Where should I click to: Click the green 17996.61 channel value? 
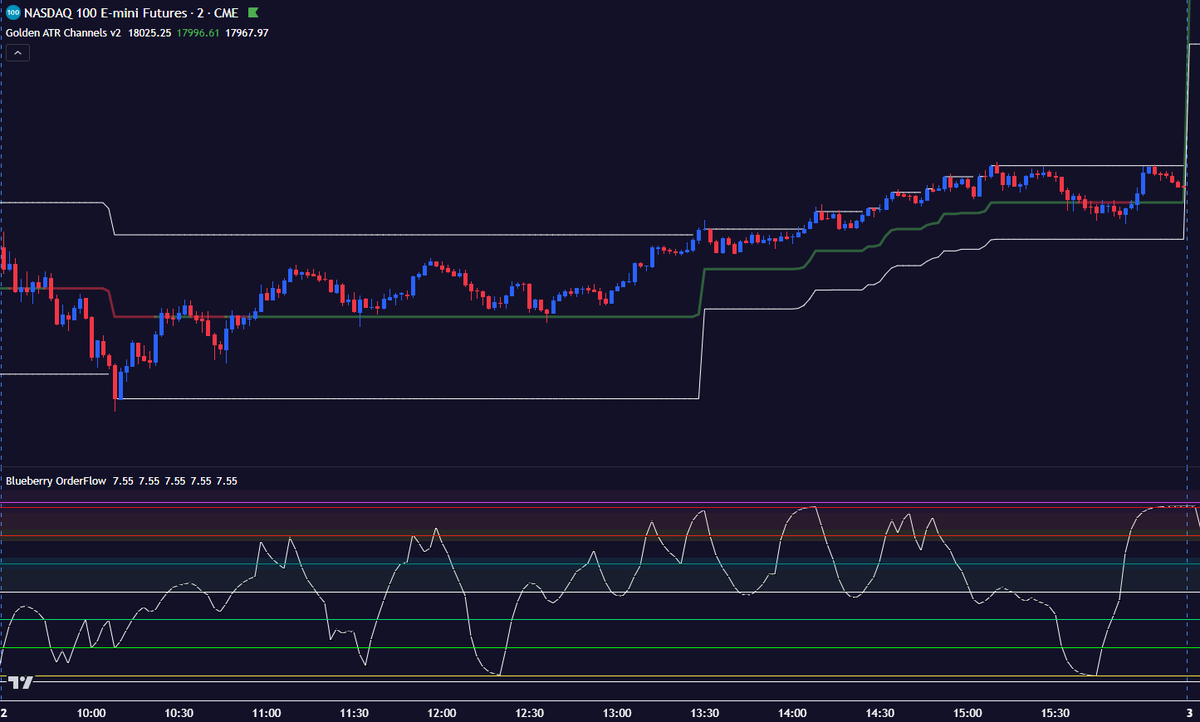point(198,32)
